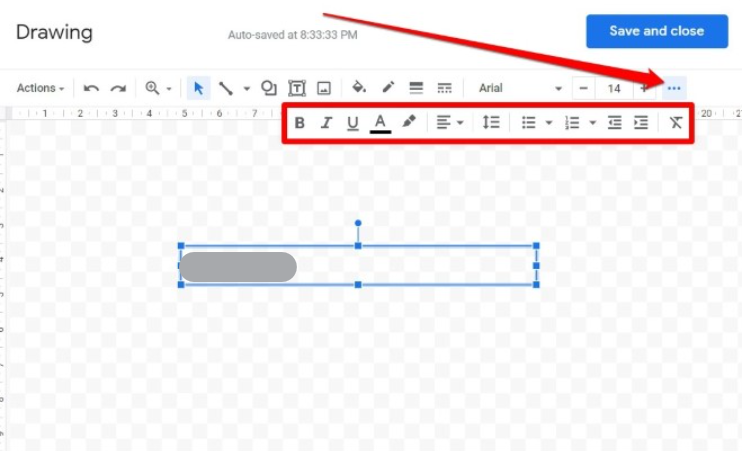Toggle Bold formatting

[x=299, y=123]
